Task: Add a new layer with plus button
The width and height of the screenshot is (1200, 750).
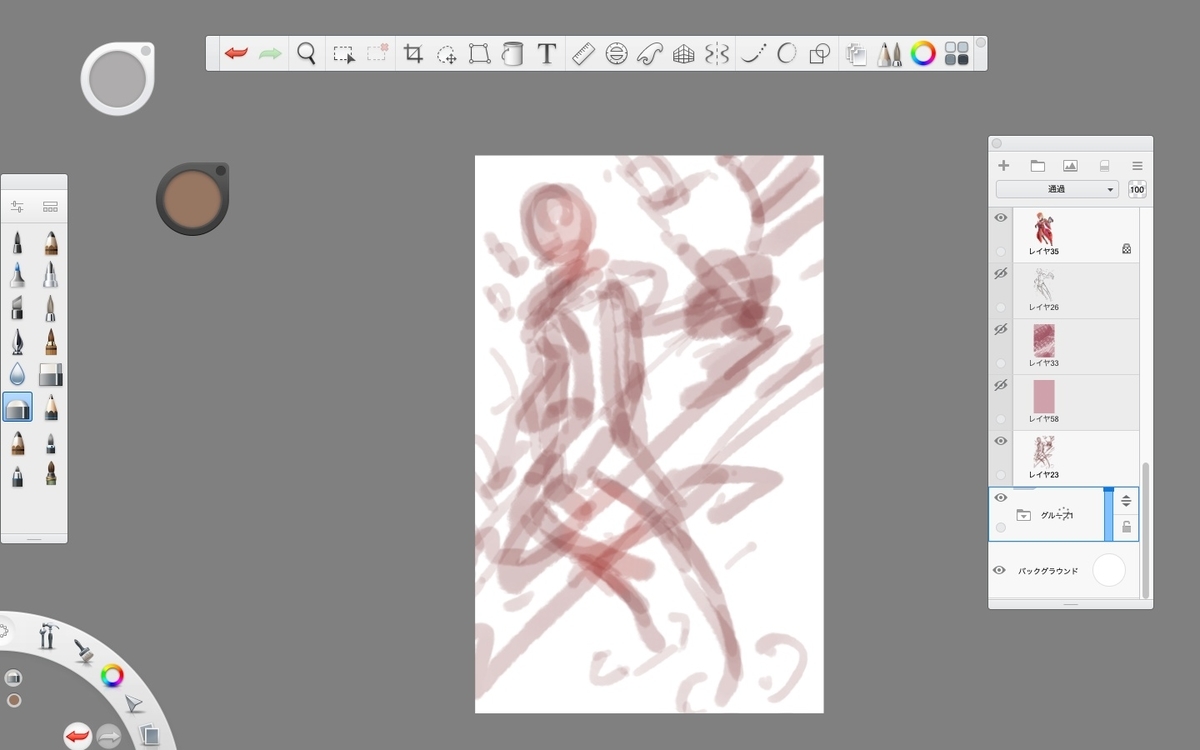Action: [1004, 166]
